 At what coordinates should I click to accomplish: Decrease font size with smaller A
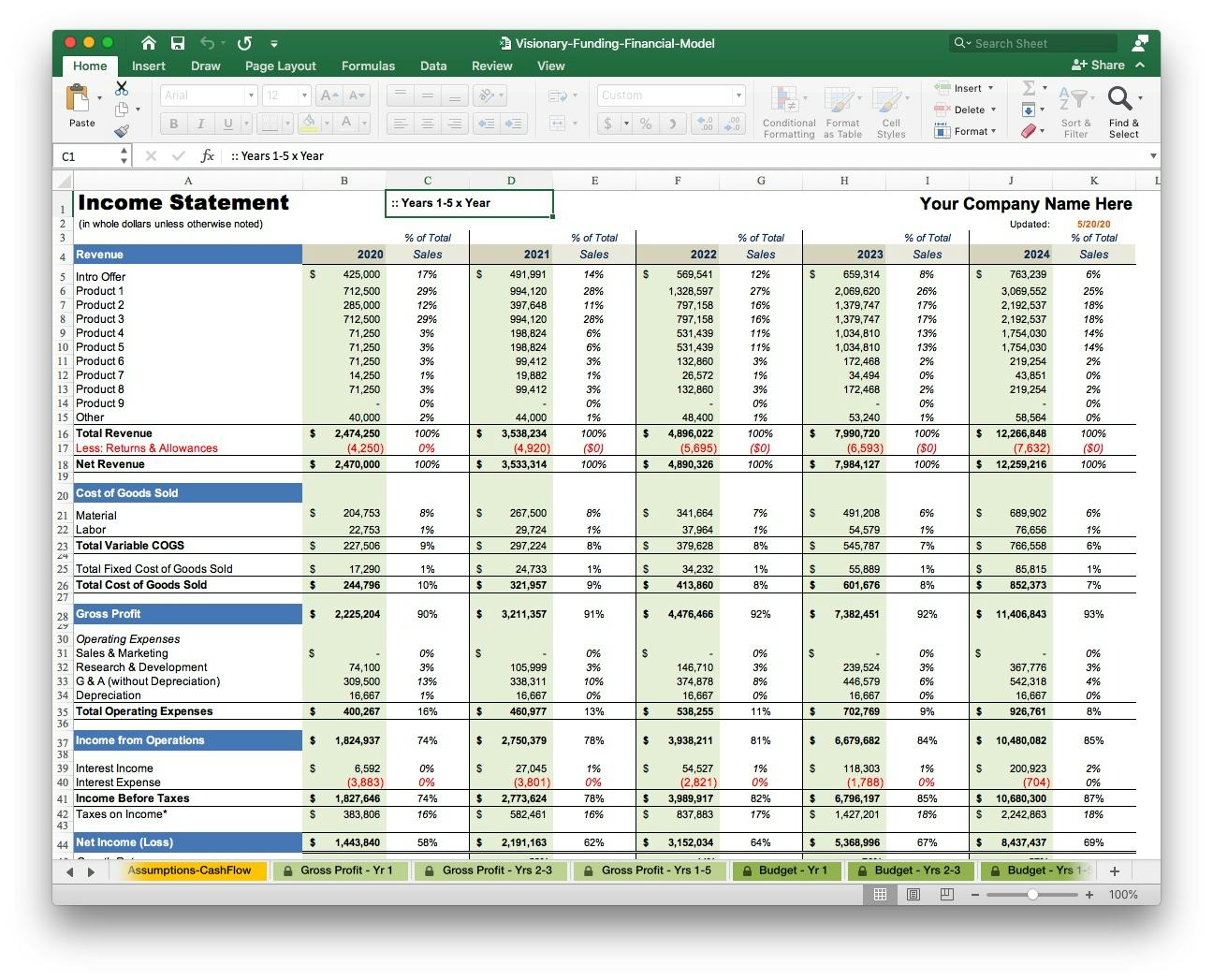[x=357, y=95]
